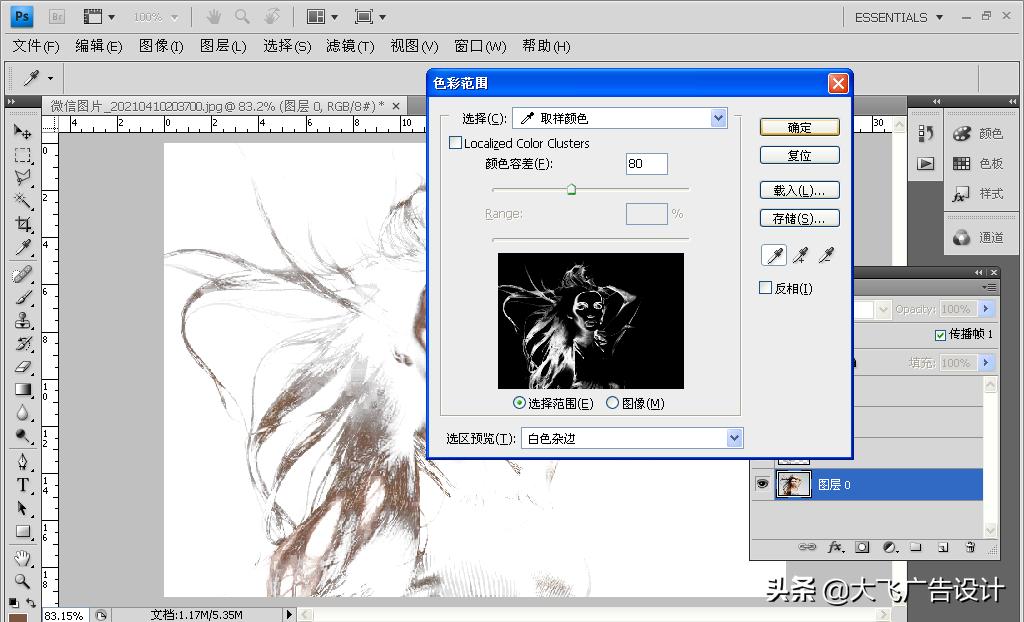Select the Eraser tool
The image size is (1024, 622).
22,366
